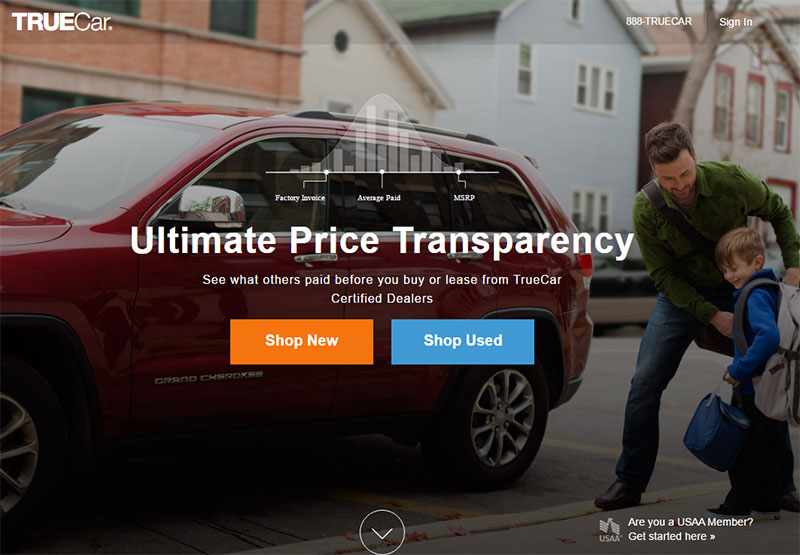Click the TrueCar logo

(61, 22)
